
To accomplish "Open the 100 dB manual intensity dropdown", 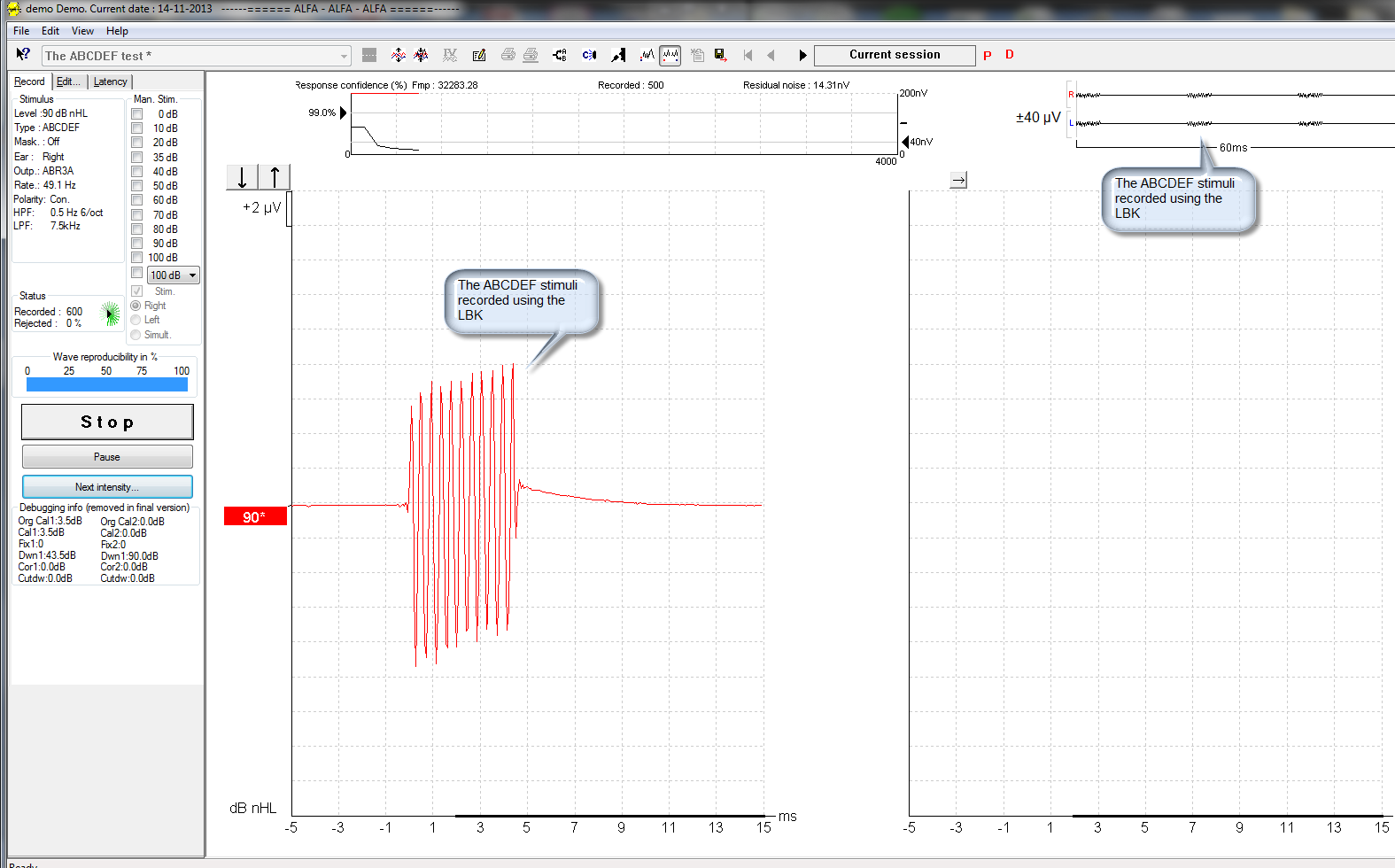I will point(174,275).
